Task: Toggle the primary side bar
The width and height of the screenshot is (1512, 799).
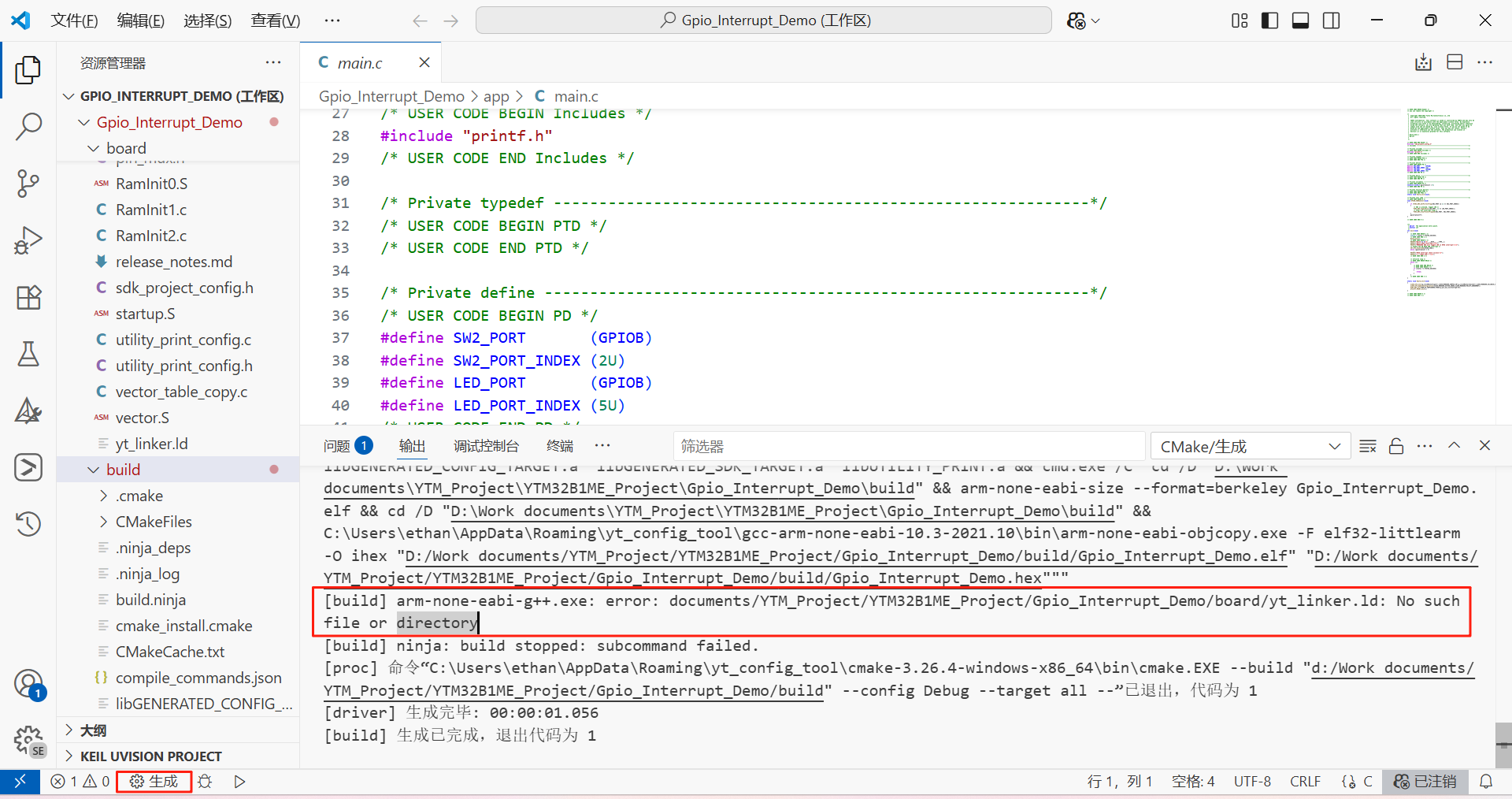Action: point(1270,20)
